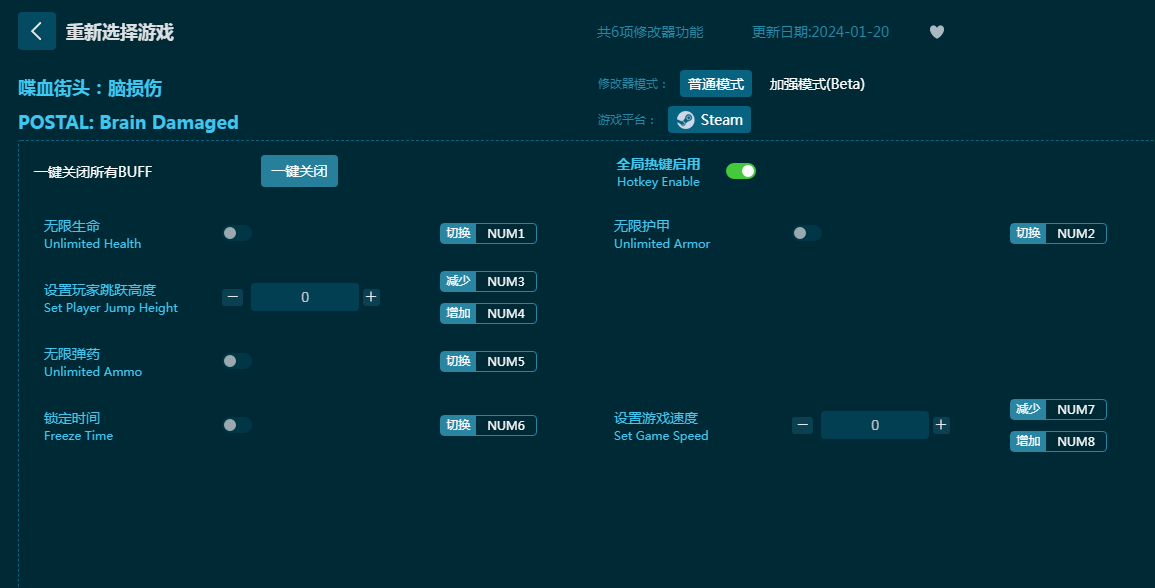The height and width of the screenshot is (588, 1155).
Task: Click the NUM1 hotkey for Unlimited Health
Action: point(505,233)
